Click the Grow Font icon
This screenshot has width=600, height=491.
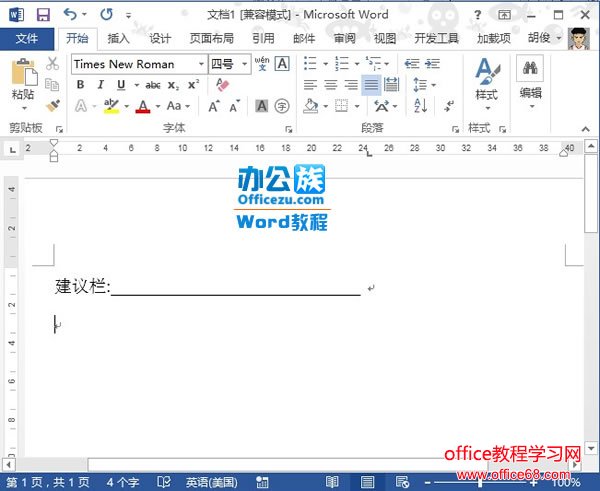pyautogui.click(x=214, y=106)
